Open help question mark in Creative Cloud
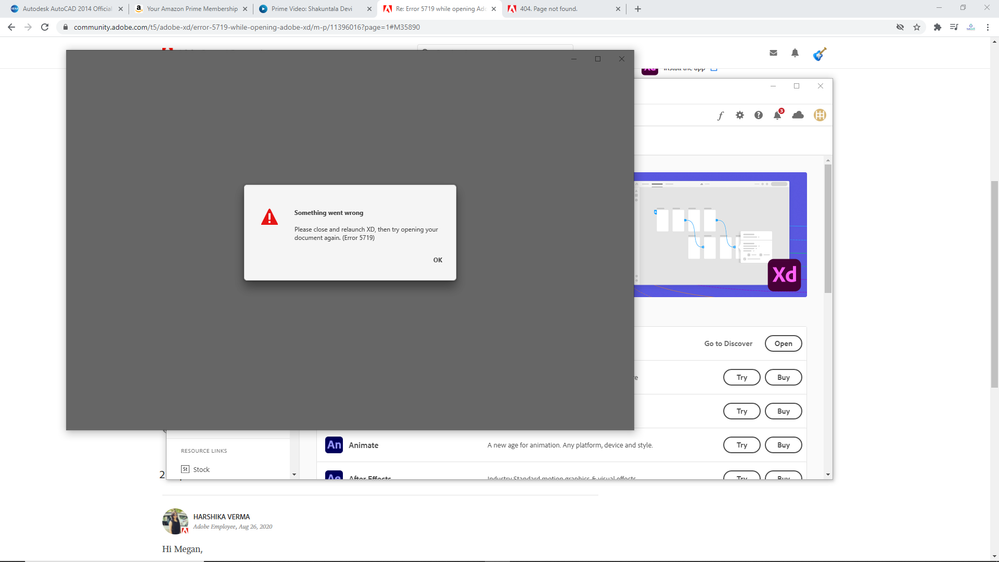999x562 pixels. tap(758, 115)
